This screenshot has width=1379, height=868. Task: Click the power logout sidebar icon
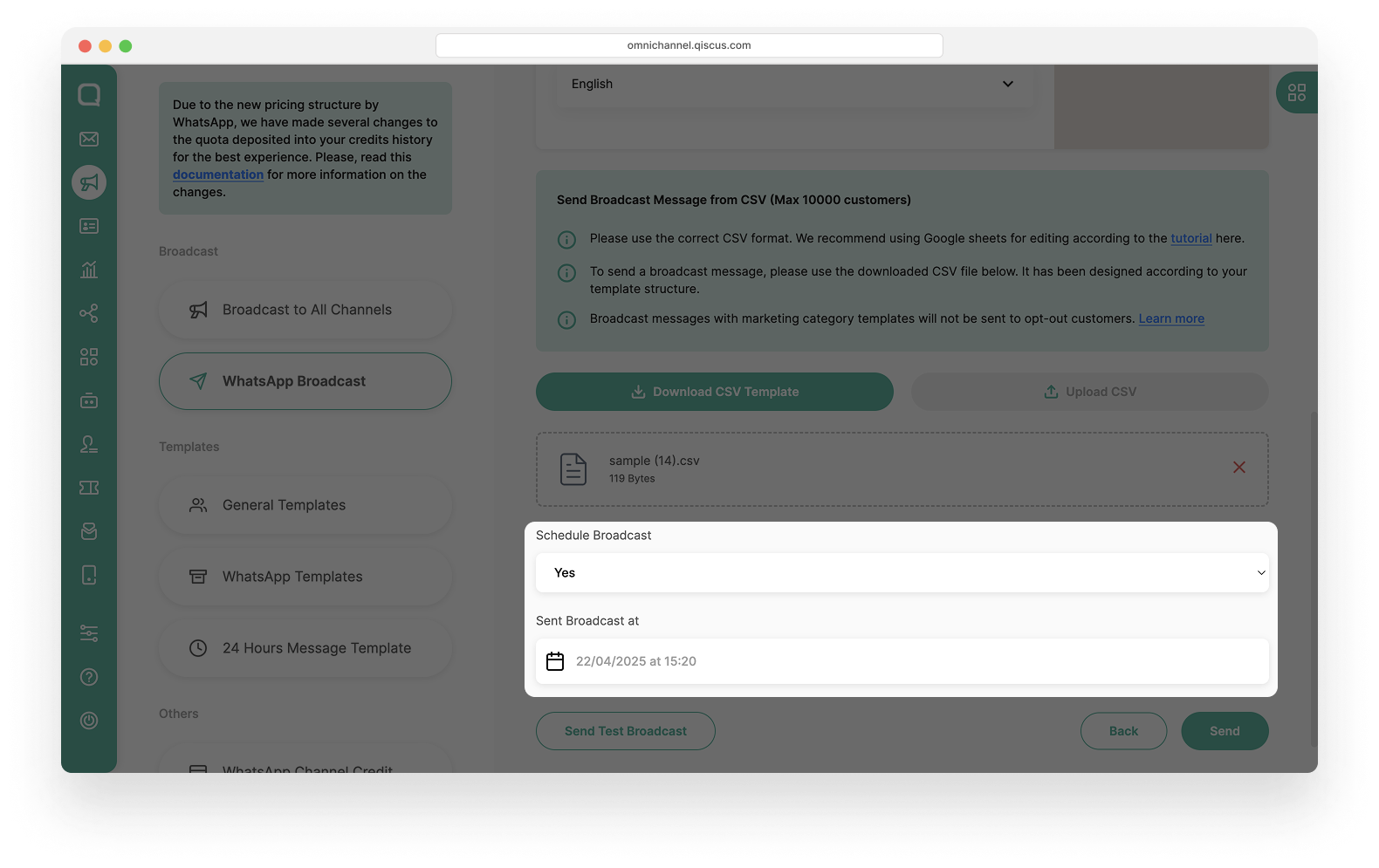pos(89,721)
